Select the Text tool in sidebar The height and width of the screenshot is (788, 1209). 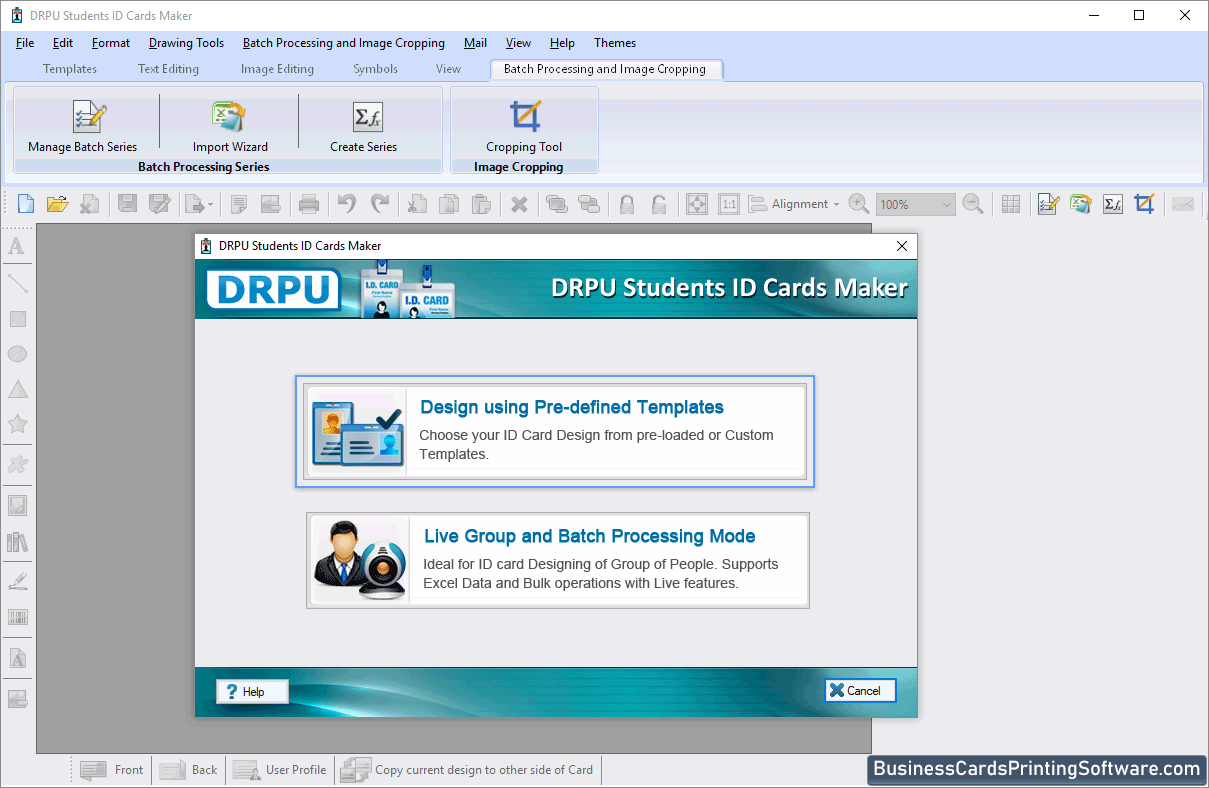[x=17, y=246]
